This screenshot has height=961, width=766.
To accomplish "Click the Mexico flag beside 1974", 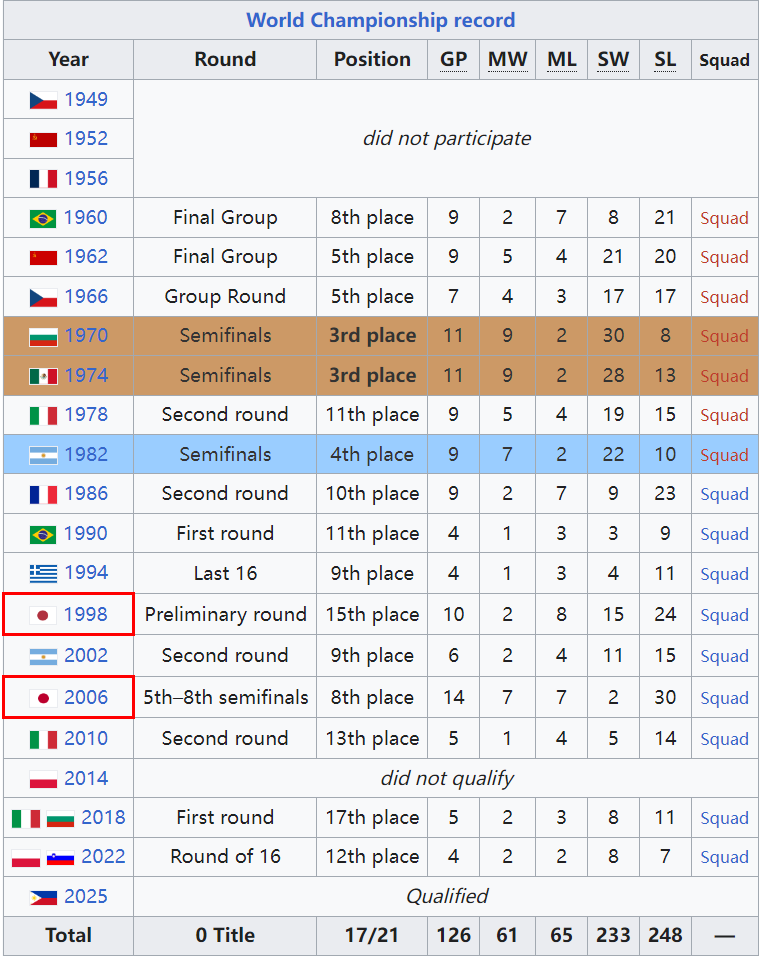I will coord(43,376).
